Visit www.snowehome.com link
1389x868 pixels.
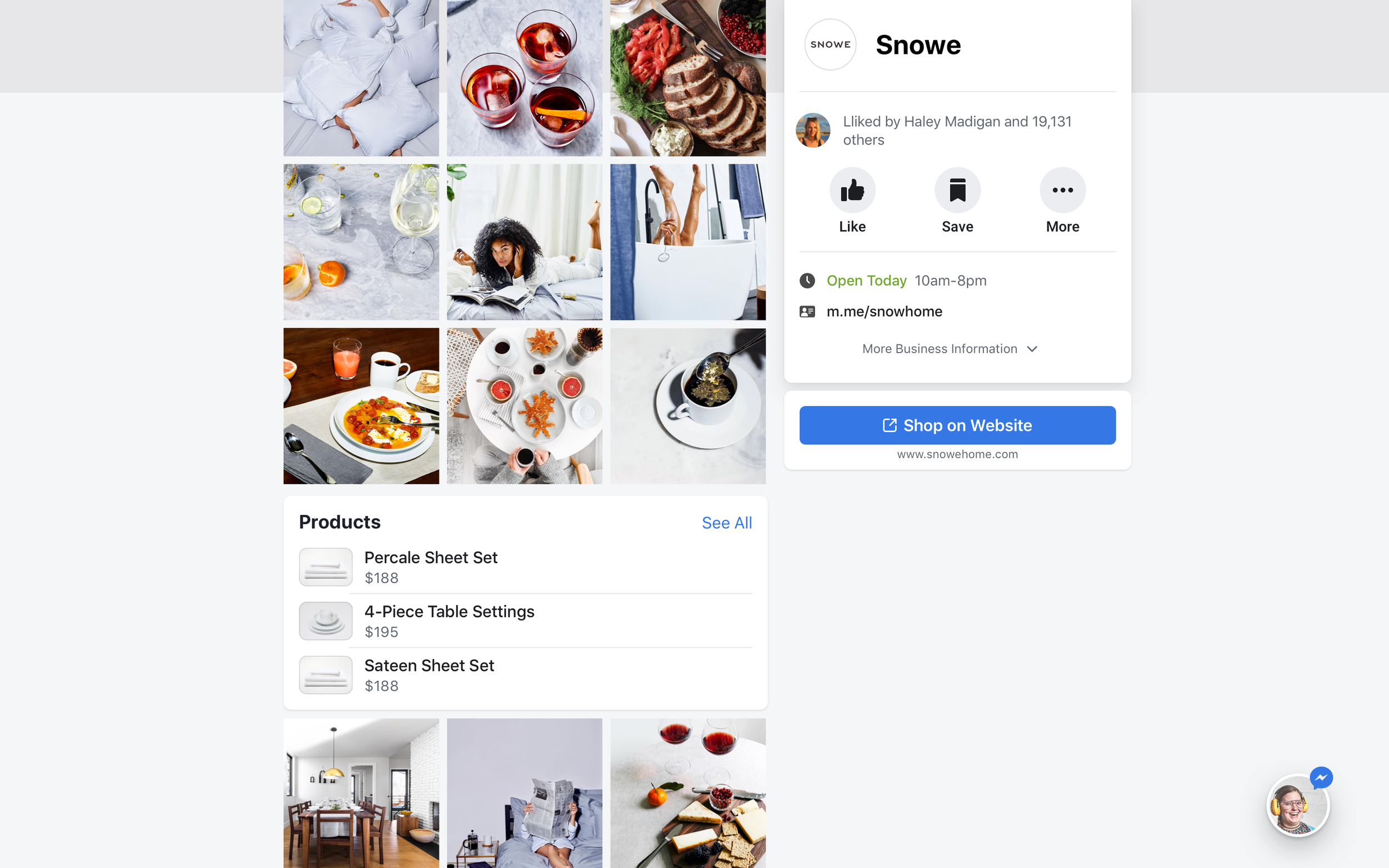pos(957,454)
